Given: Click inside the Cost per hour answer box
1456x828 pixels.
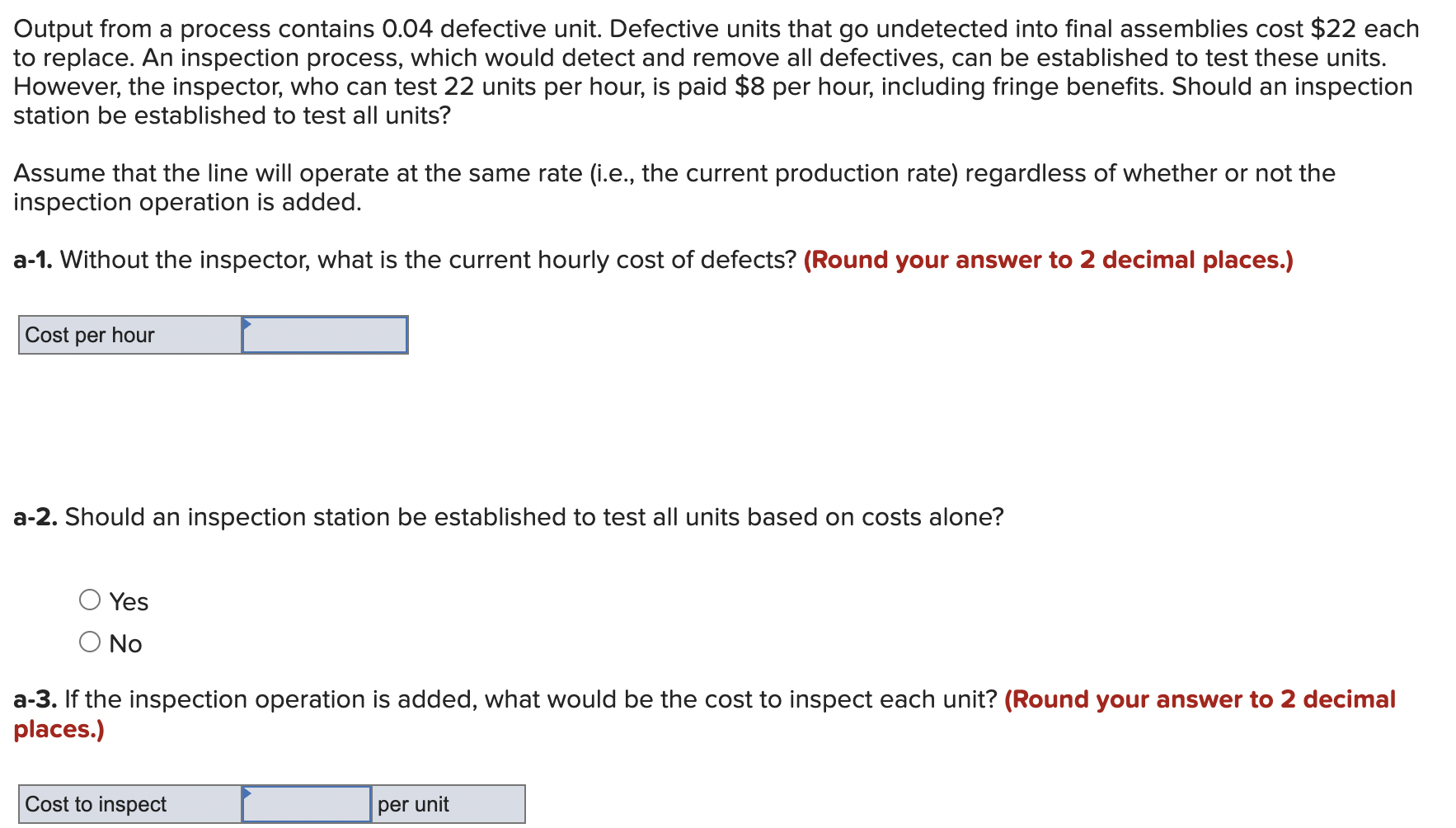Looking at the screenshot, I should point(326,335).
